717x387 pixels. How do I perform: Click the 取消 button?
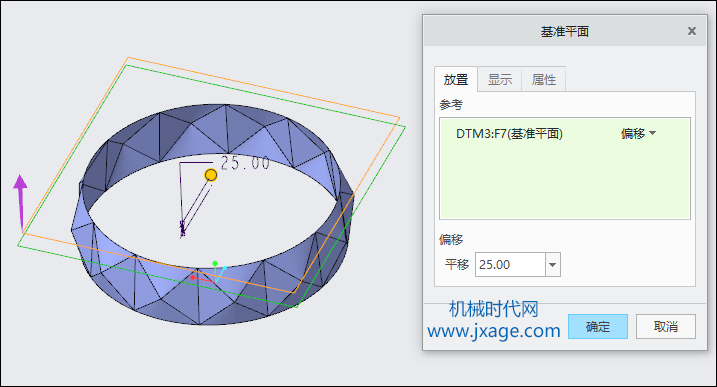pyautogui.click(x=666, y=327)
